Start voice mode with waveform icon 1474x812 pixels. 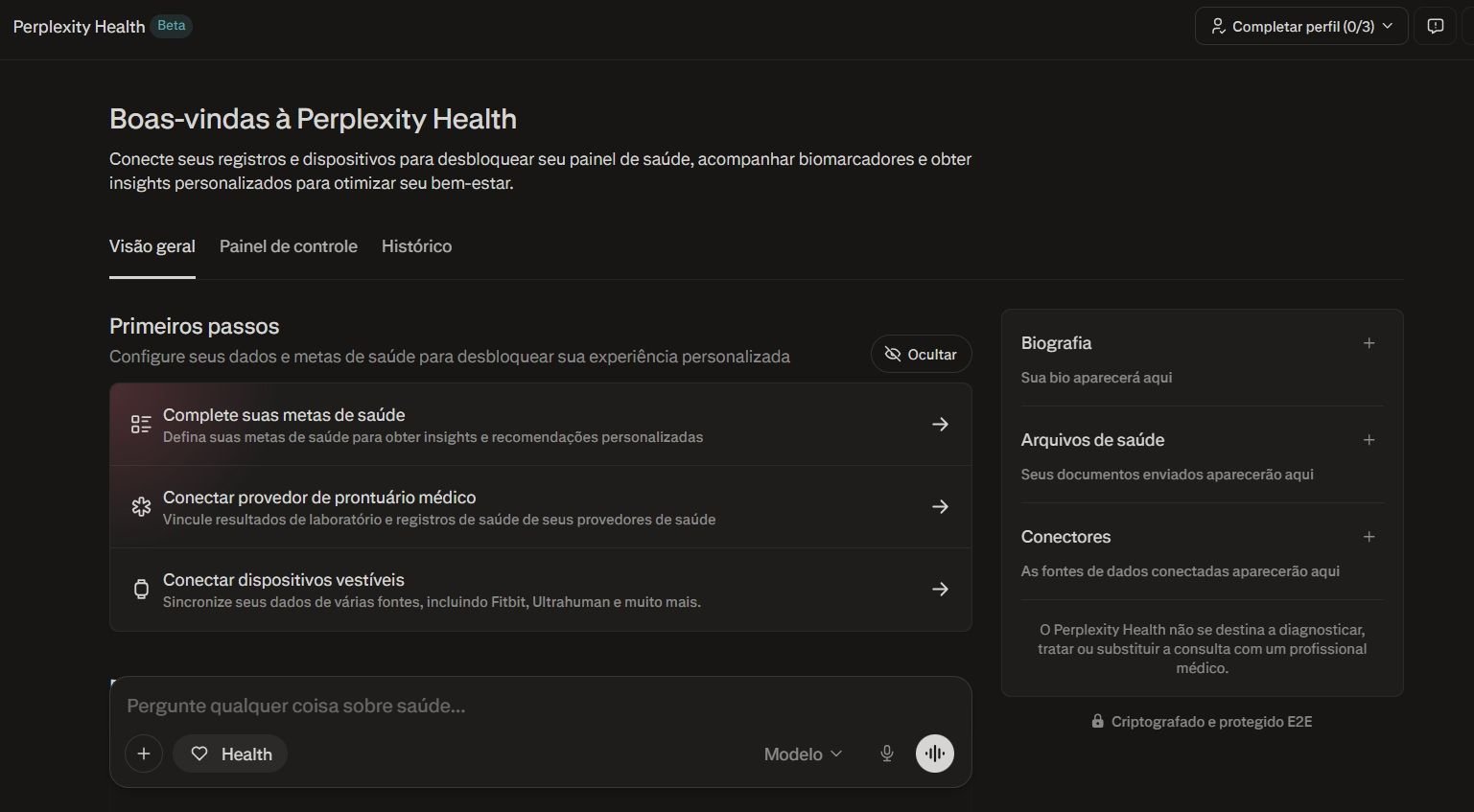(x=934, y=754)
